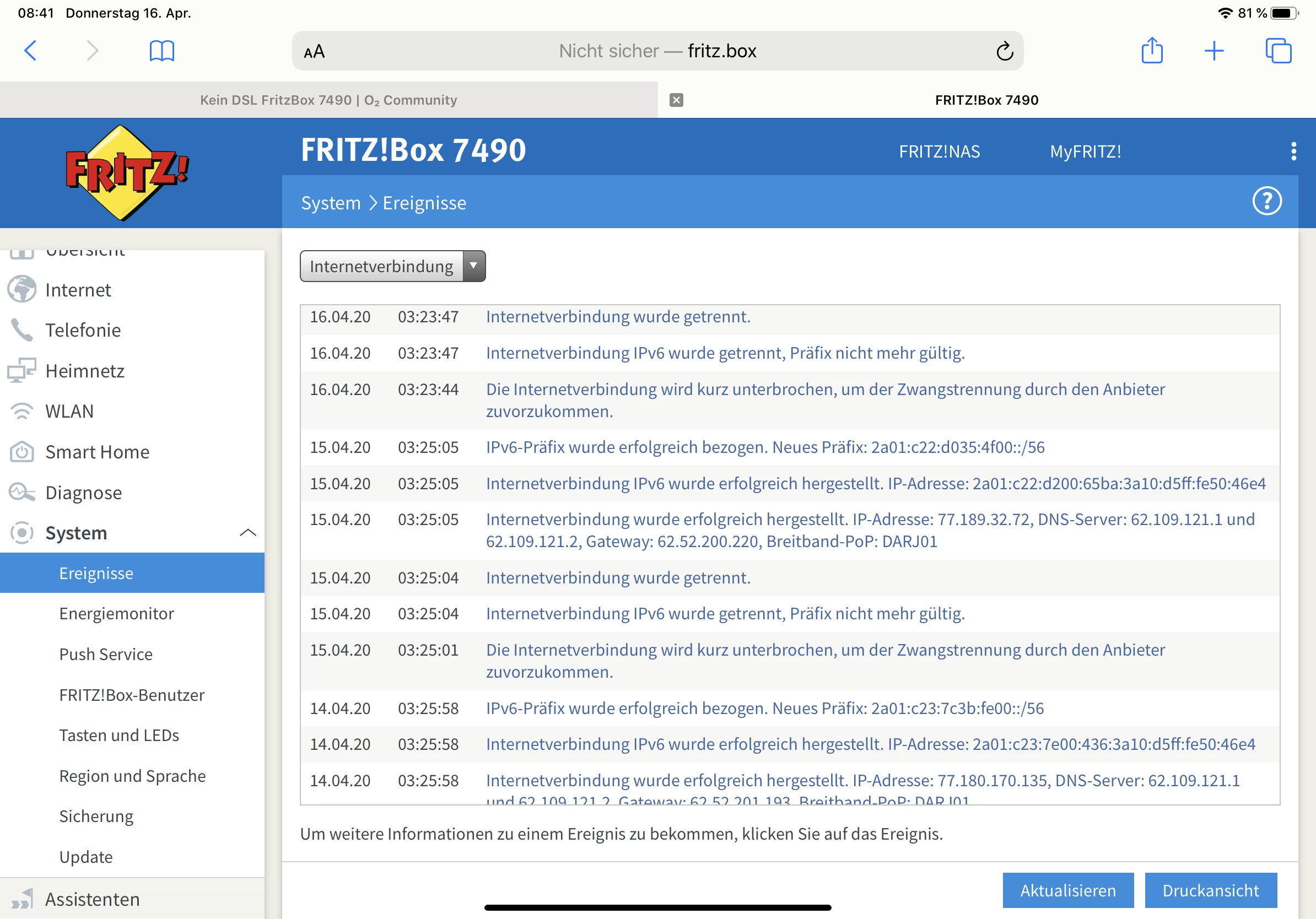
Task: Tap the share icon in Safari toolbar
Action: pos(1152,51)
